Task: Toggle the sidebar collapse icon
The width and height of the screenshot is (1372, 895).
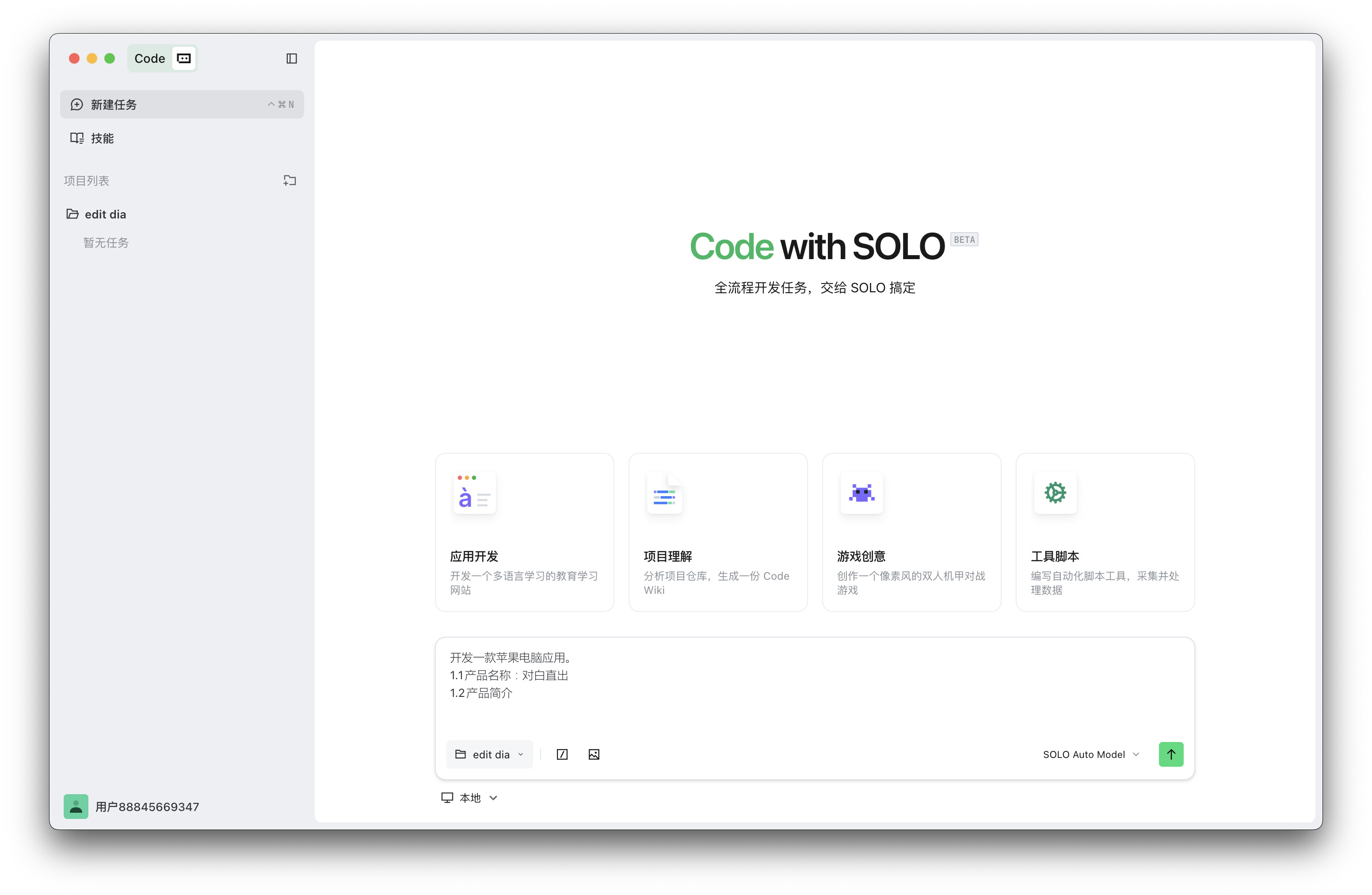Action: pos(291,58)
